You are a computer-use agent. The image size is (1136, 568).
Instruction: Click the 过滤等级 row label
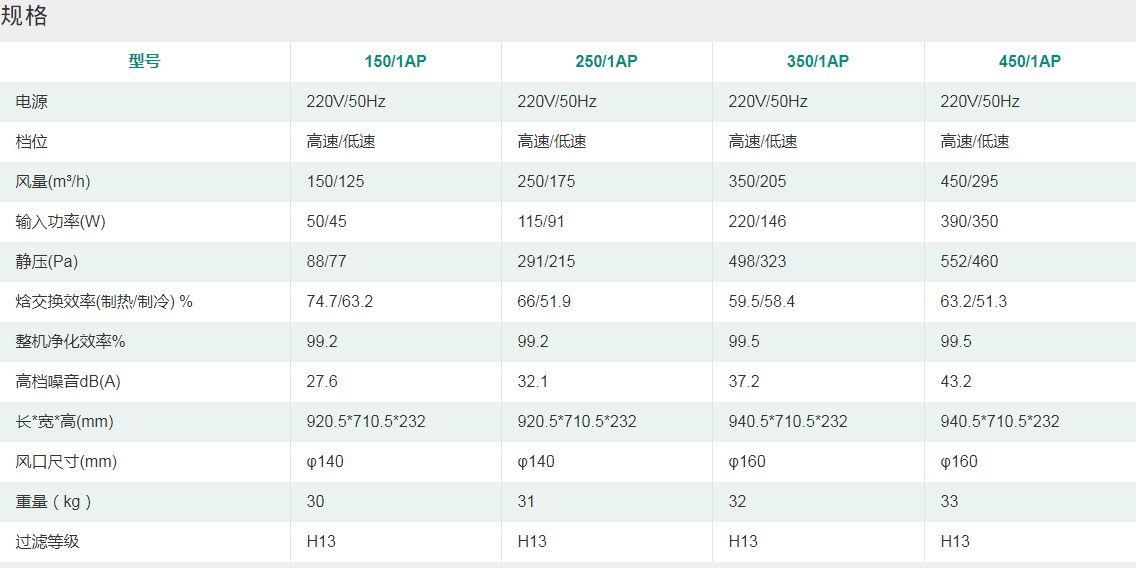(47, 541)
